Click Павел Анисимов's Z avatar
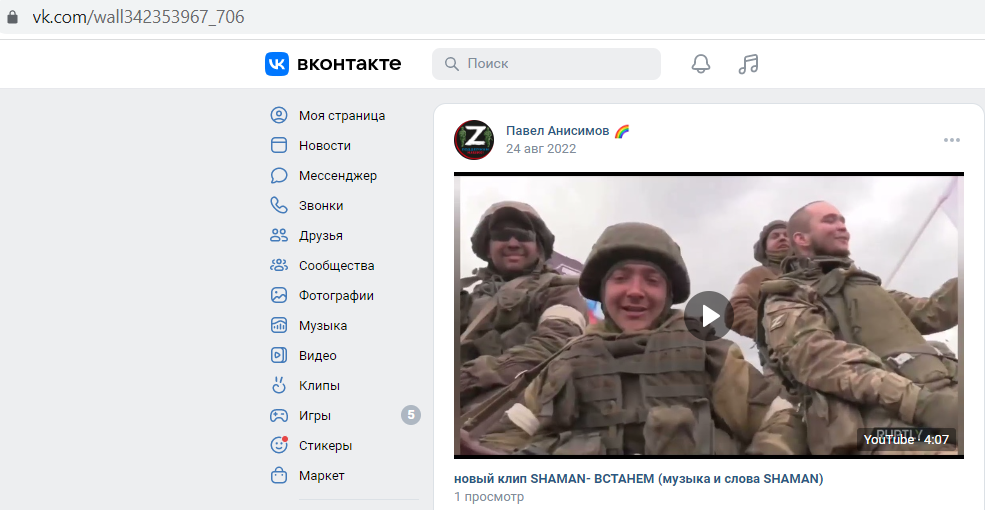Image resolution: width=985 pixels, height=510 pixels. [474, 139]
